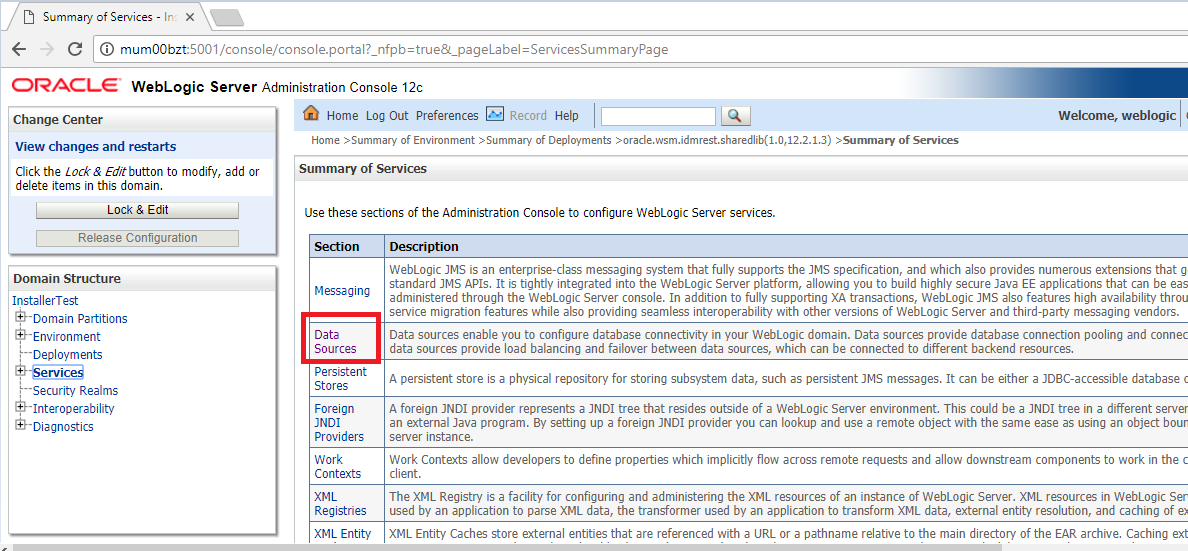
Task: Click the browser address bar URL
Action: [x=394, y=49]
